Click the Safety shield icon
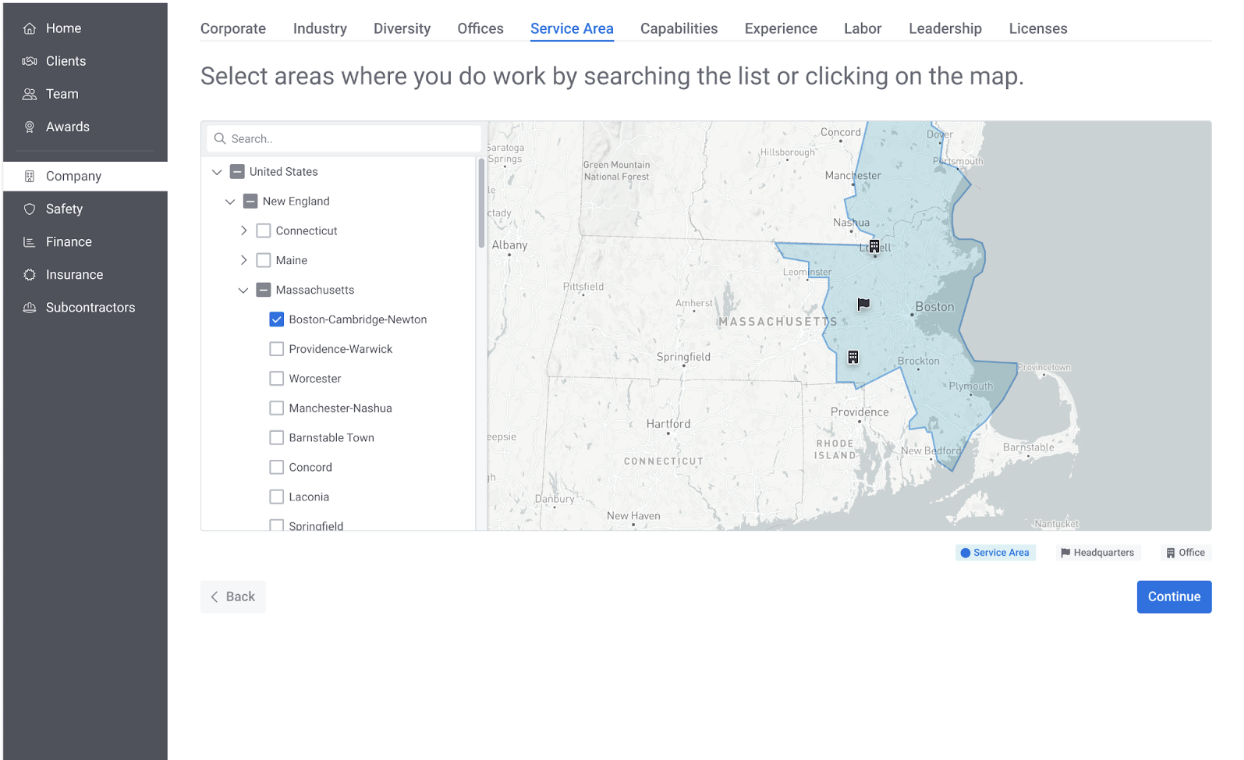Image resolution: width=1244 pixels, height=760 pixels. click(x=29, y=209)
